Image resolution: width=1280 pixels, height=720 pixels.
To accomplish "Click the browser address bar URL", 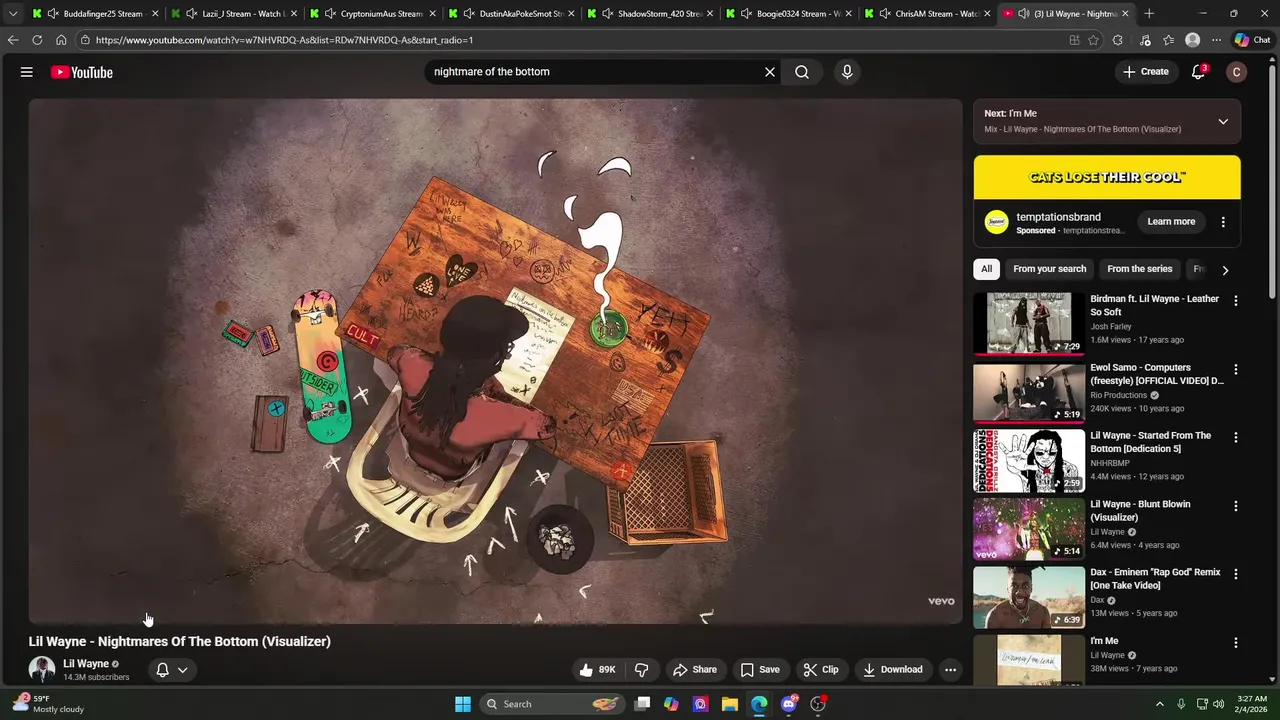I will click(x=284, y=40).
